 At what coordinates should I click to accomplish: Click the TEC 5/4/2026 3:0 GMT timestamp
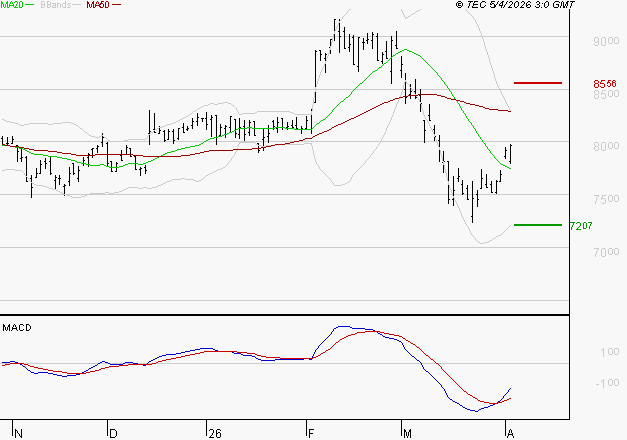coord(515,5)
